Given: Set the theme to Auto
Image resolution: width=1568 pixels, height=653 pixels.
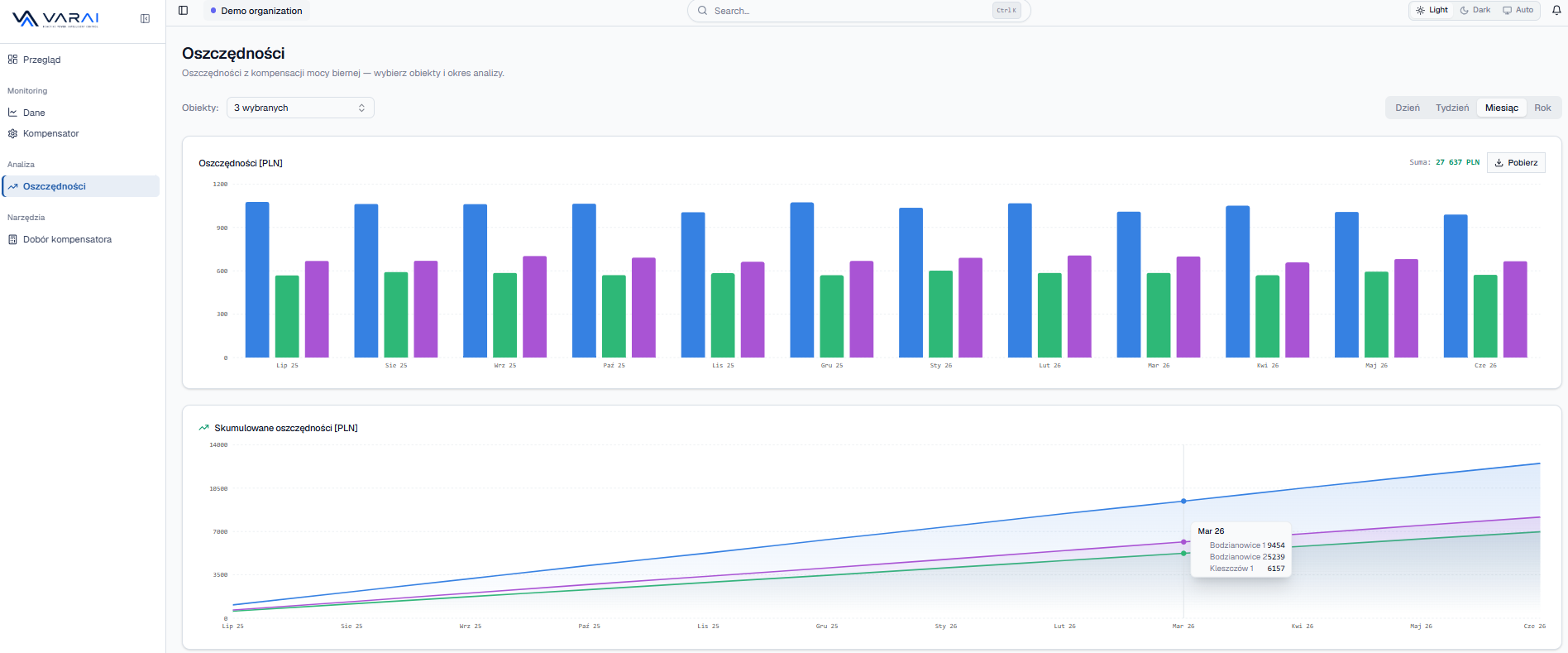Looking at the screenshot, I should pos(1518,11).
